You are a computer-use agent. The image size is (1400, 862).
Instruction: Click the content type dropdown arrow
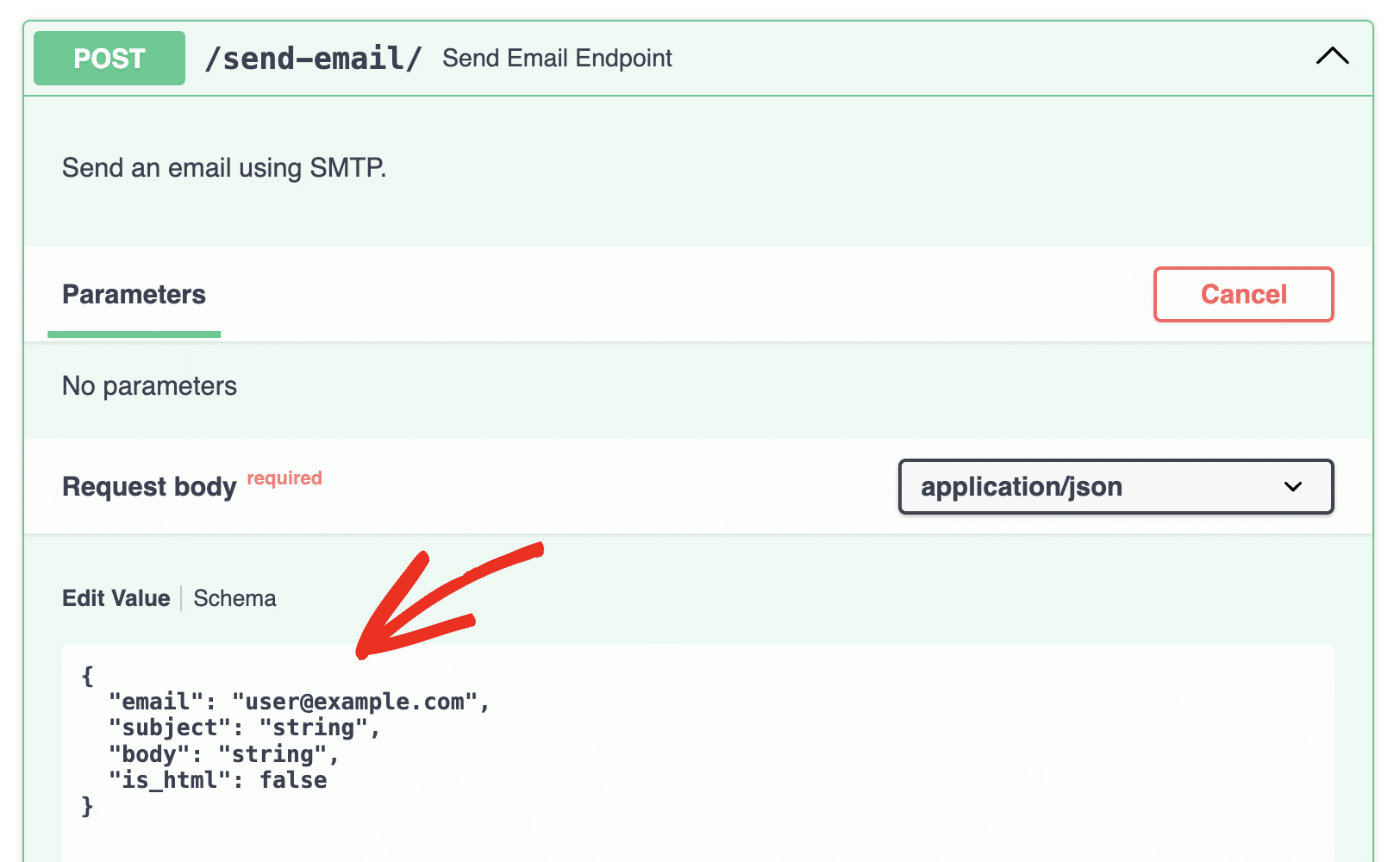(1293, 487)
